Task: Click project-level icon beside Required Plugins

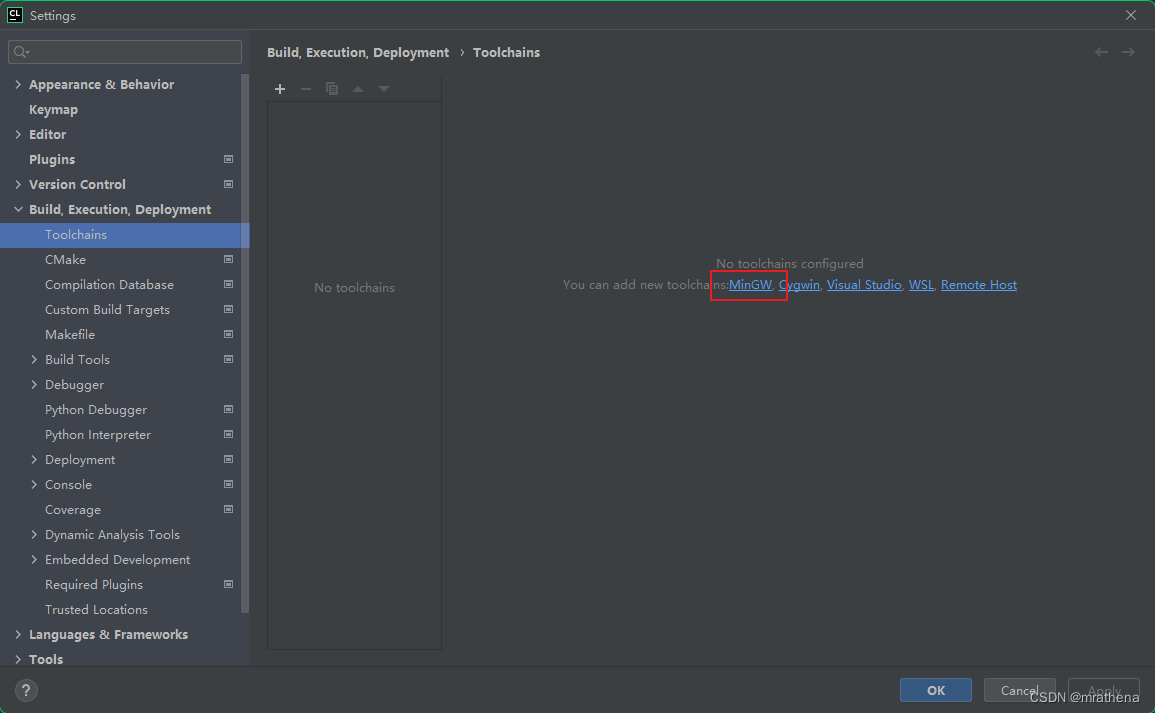Action: [228, 585]
